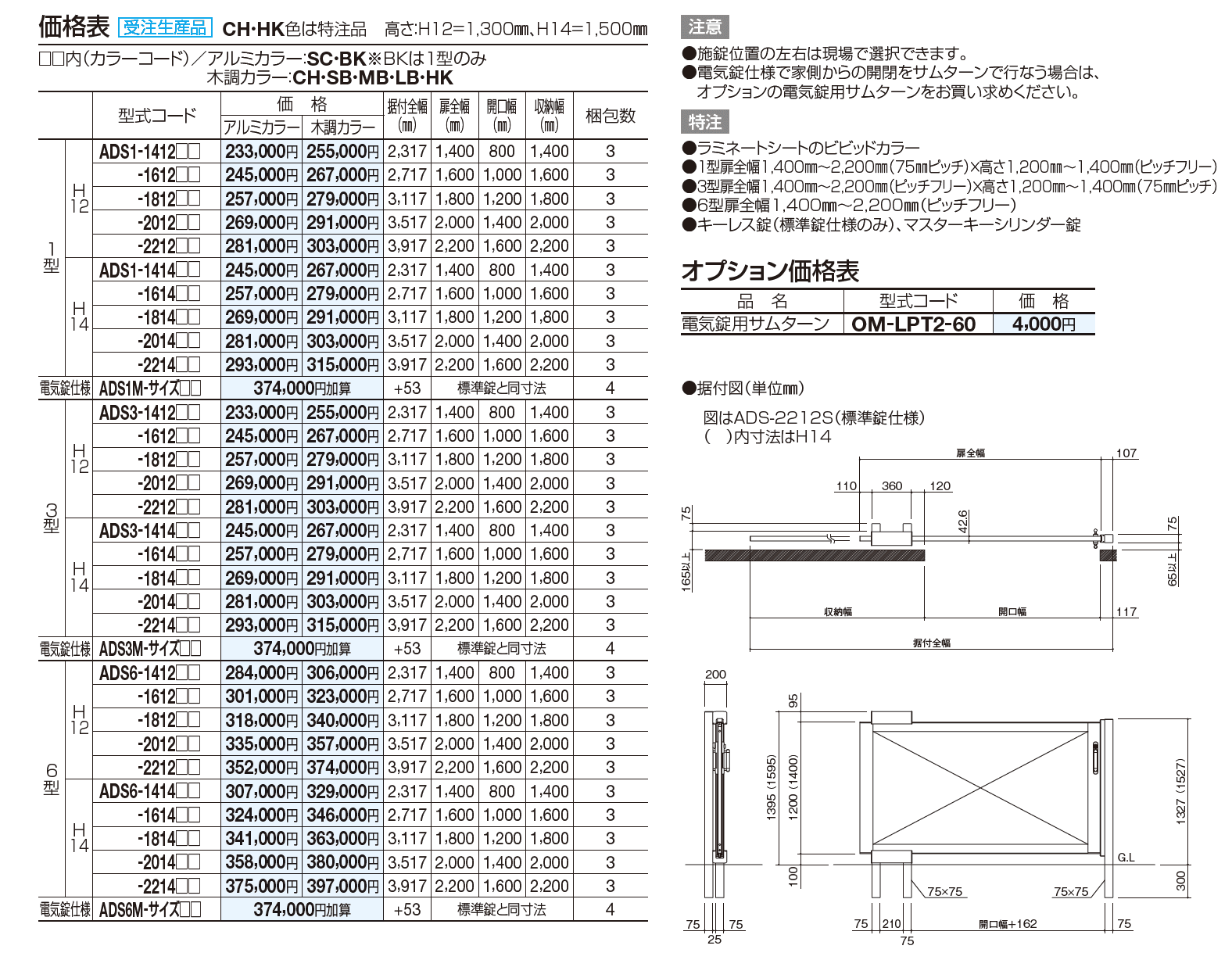Screen dimensions: 1232x960
Task: Click the 施錠位置の左右は現場で選択できます note
Action: click(x=826, y=54)
